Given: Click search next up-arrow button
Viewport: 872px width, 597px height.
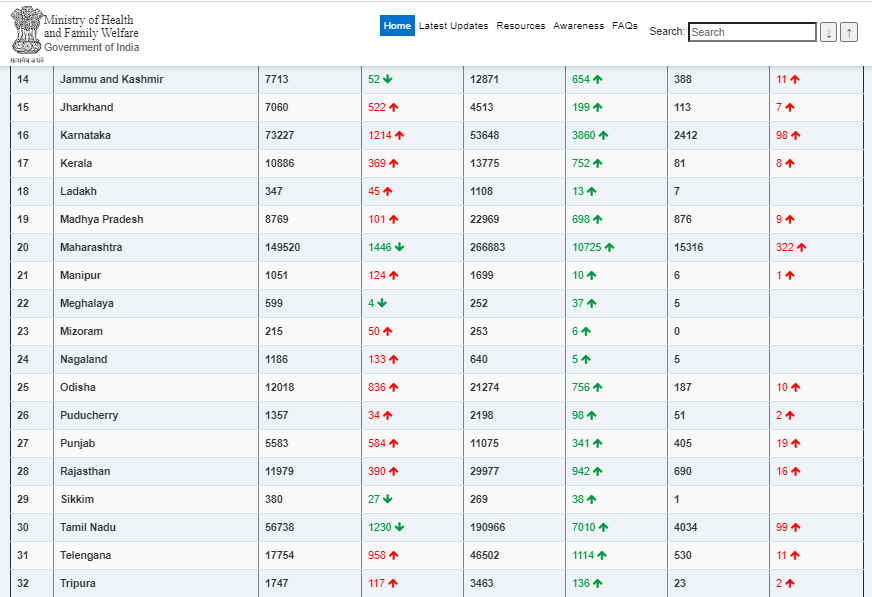Looking at the screenshot, I should point(849,32).
